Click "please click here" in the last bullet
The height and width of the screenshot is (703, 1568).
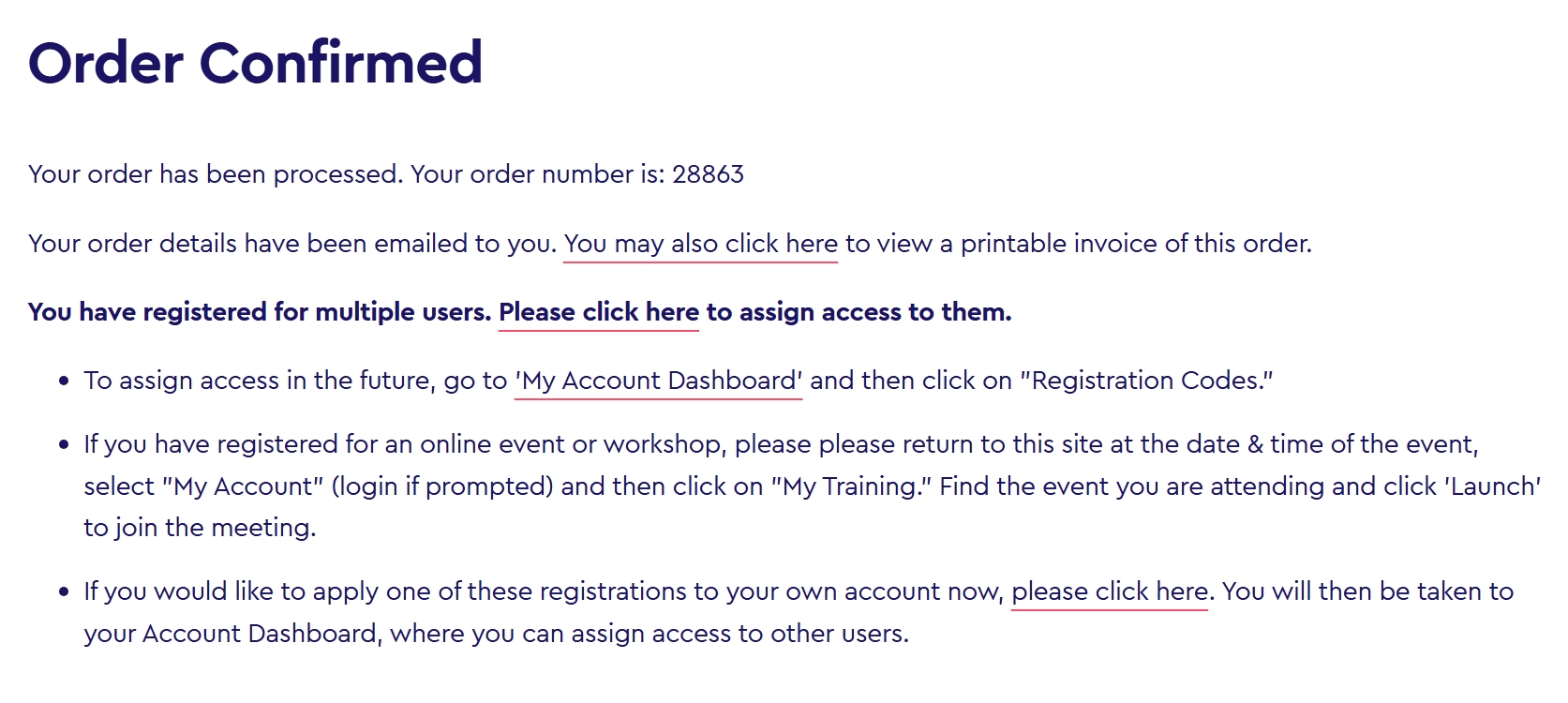(1110, 591)
